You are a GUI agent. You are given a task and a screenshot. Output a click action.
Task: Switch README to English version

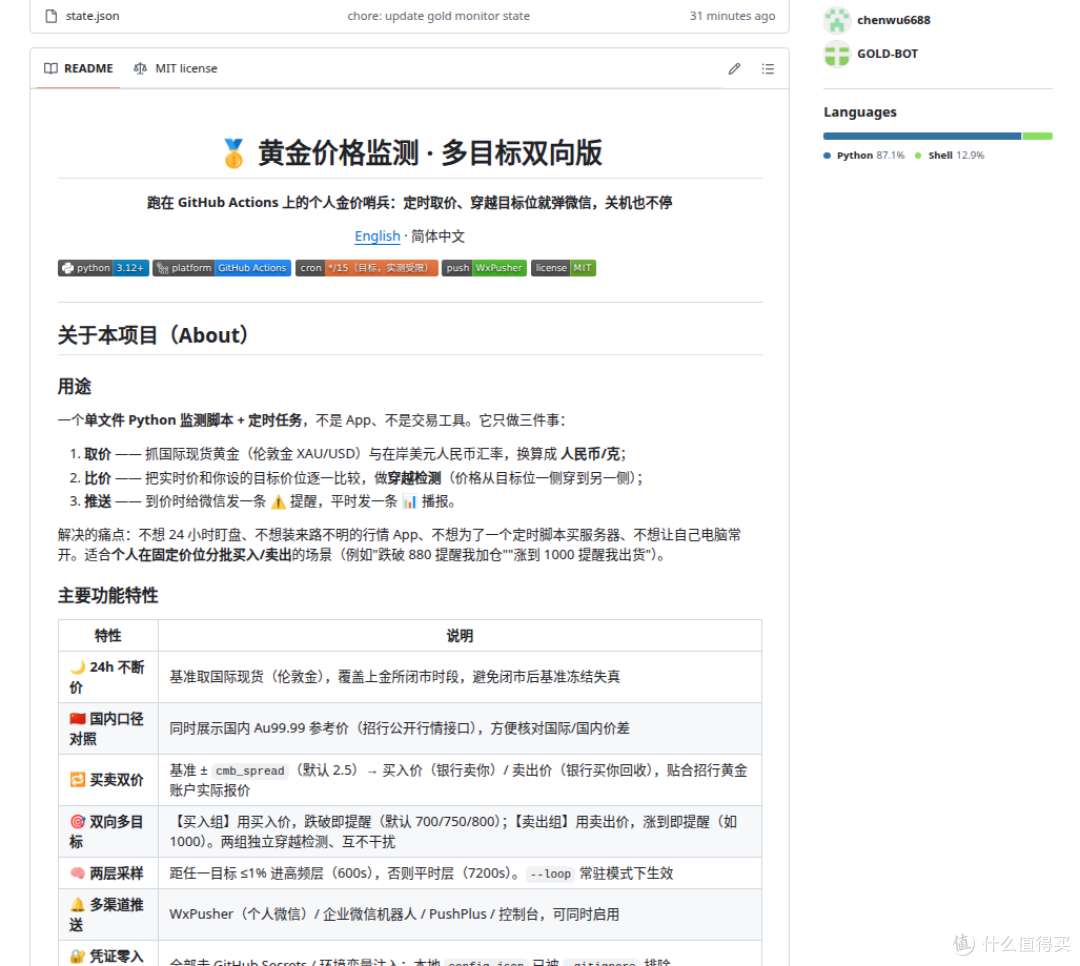377,236
